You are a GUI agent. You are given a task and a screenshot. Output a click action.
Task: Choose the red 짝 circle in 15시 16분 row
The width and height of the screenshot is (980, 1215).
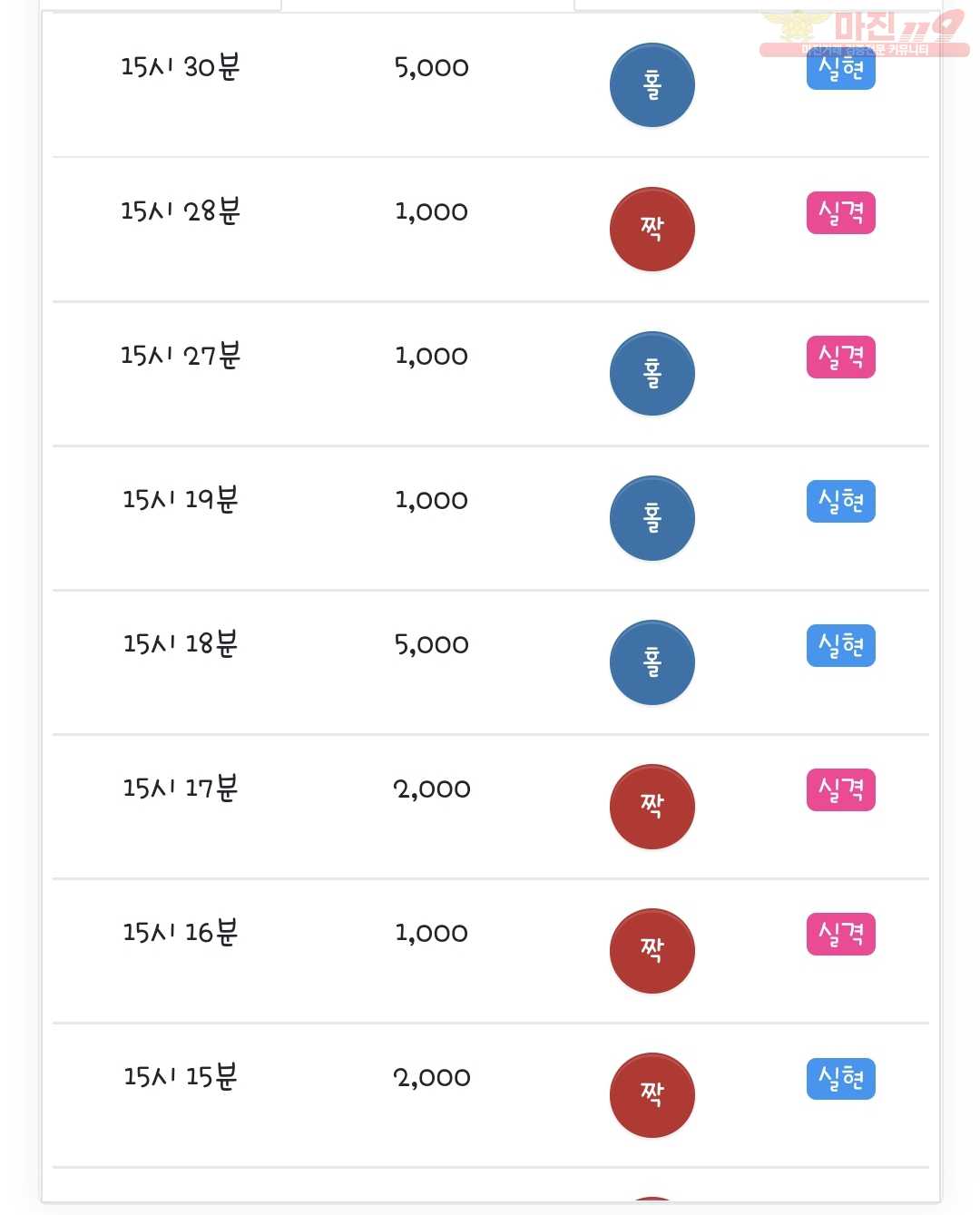[652, 951]
